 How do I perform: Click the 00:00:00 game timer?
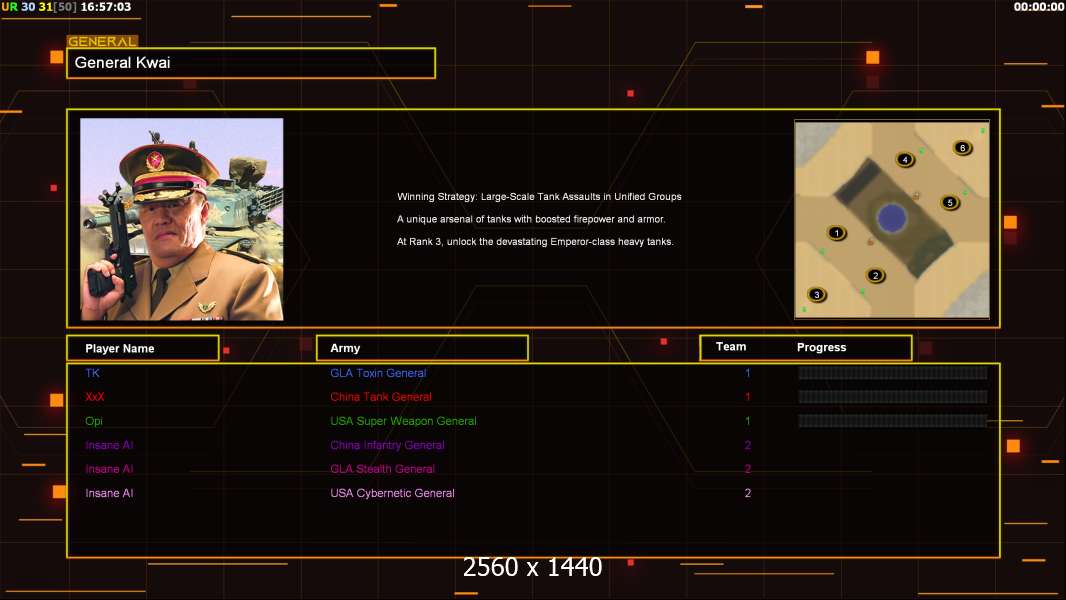(1038, 7)
